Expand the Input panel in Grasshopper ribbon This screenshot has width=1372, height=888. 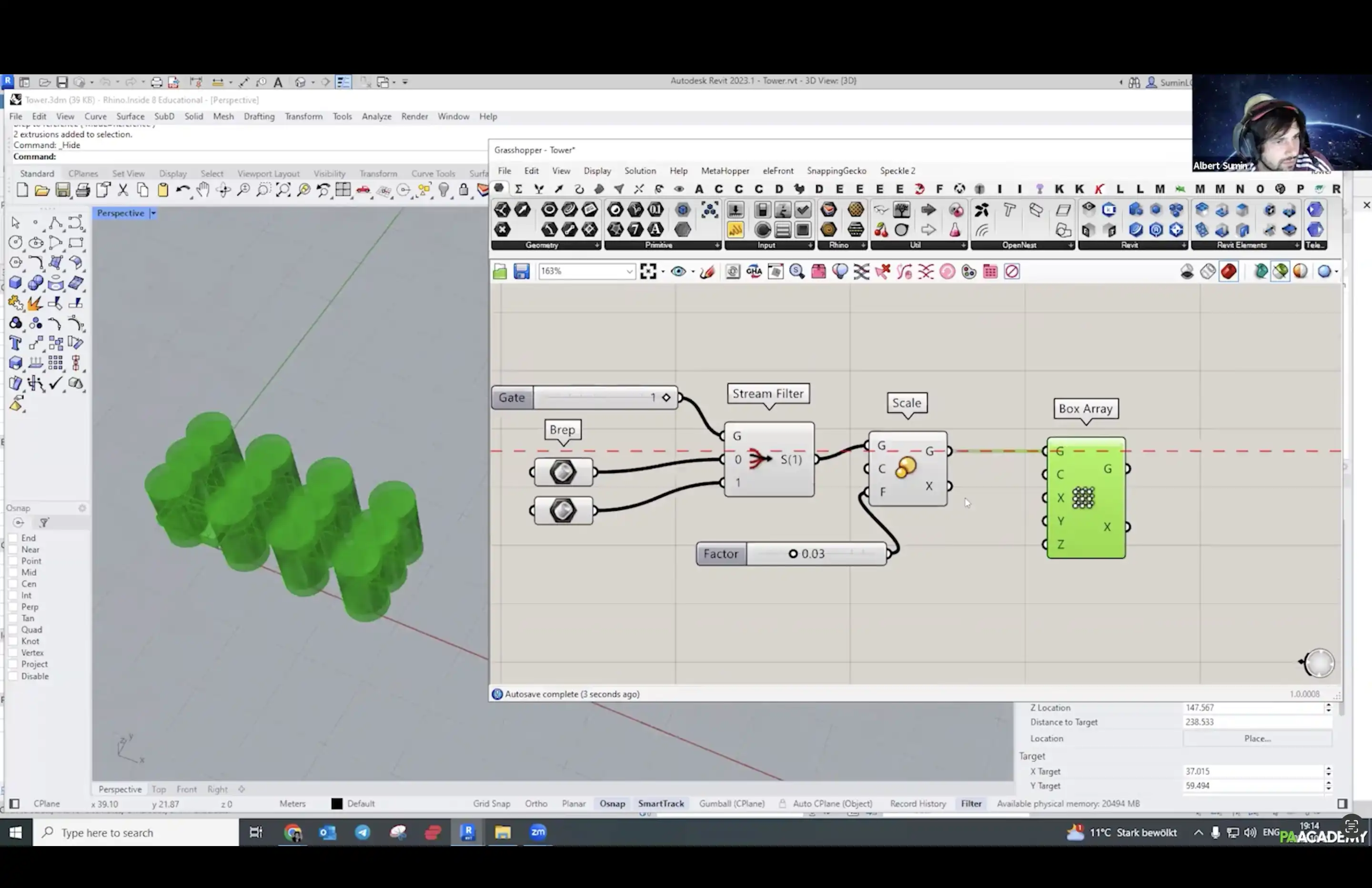tap(810, 245)
